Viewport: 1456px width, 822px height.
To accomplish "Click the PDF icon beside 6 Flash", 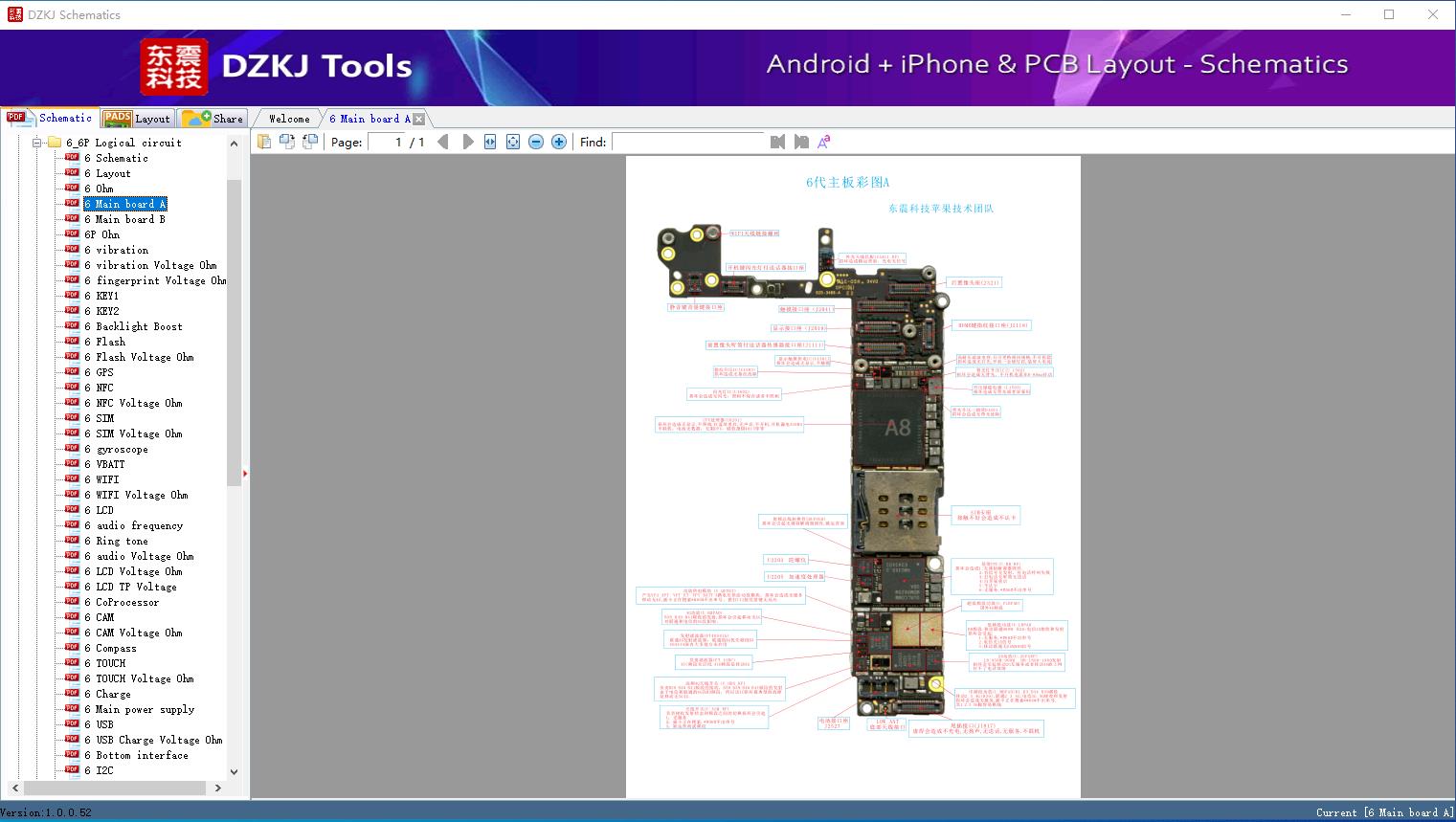I will click(72, 342).
